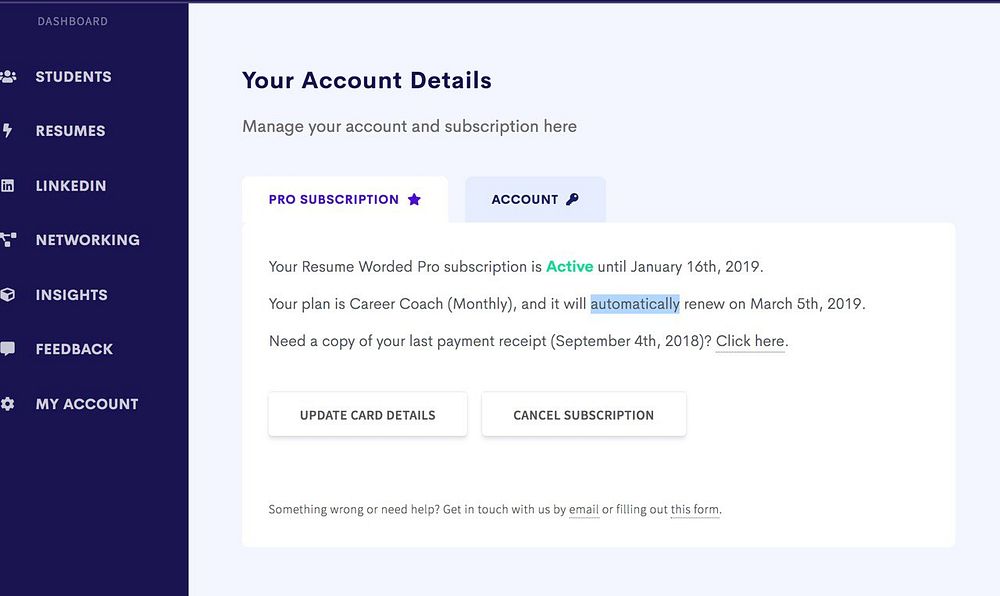Image resolution: width=1000 pixels, height=596 pixels.
Task: Open the 'this form' help link
Action: click(x=695, y=510)
